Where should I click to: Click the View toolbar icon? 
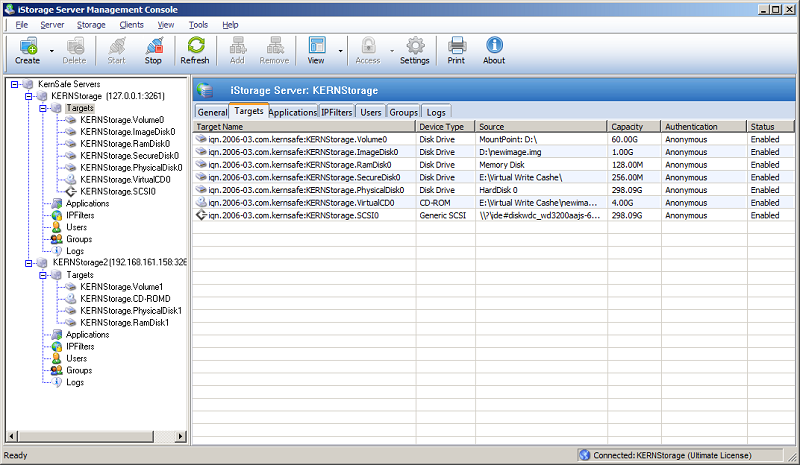[316, 45]
